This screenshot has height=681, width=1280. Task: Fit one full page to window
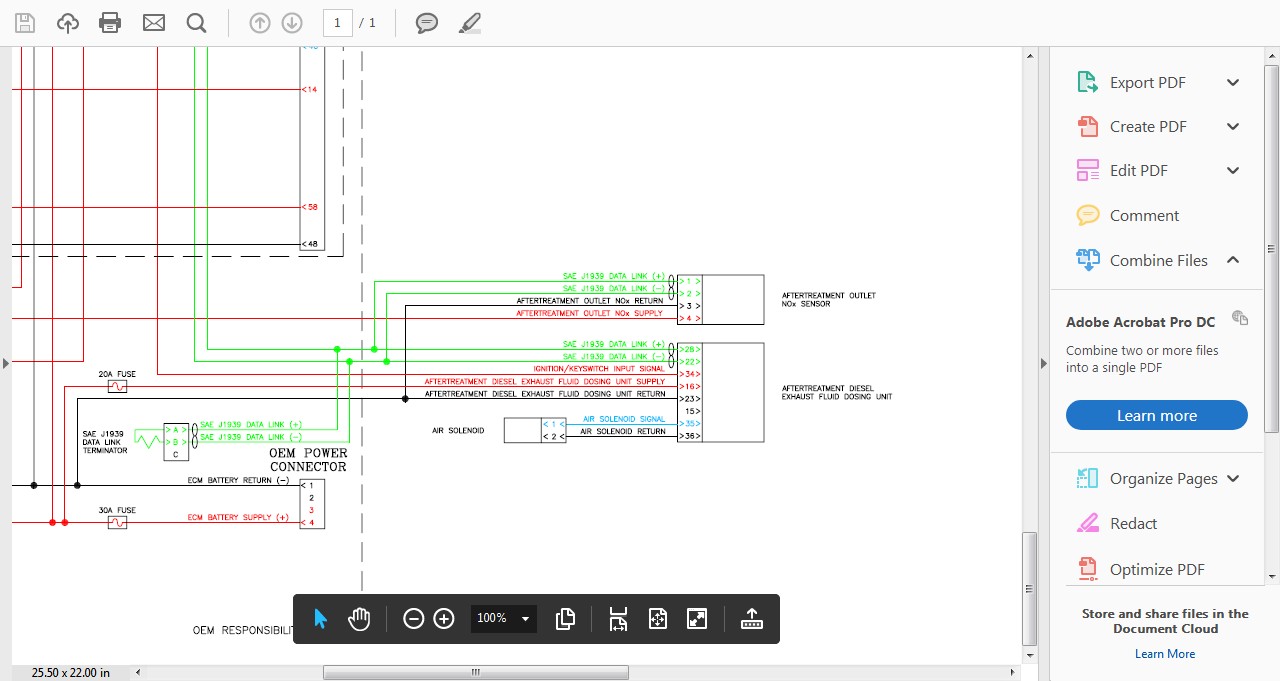[657, 619]
